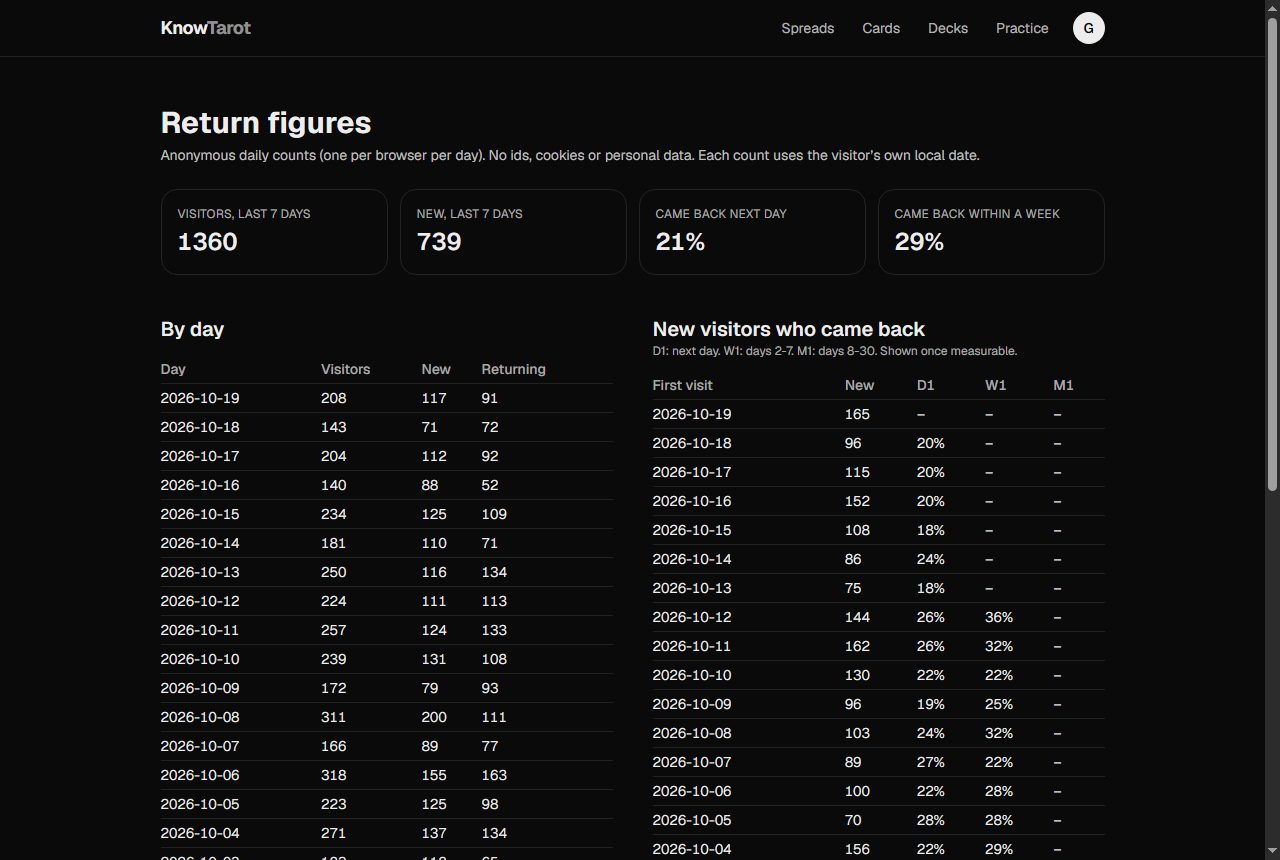Click the Day column header
The width and height of the screenshot is (1280, 860).
[173, 369]
